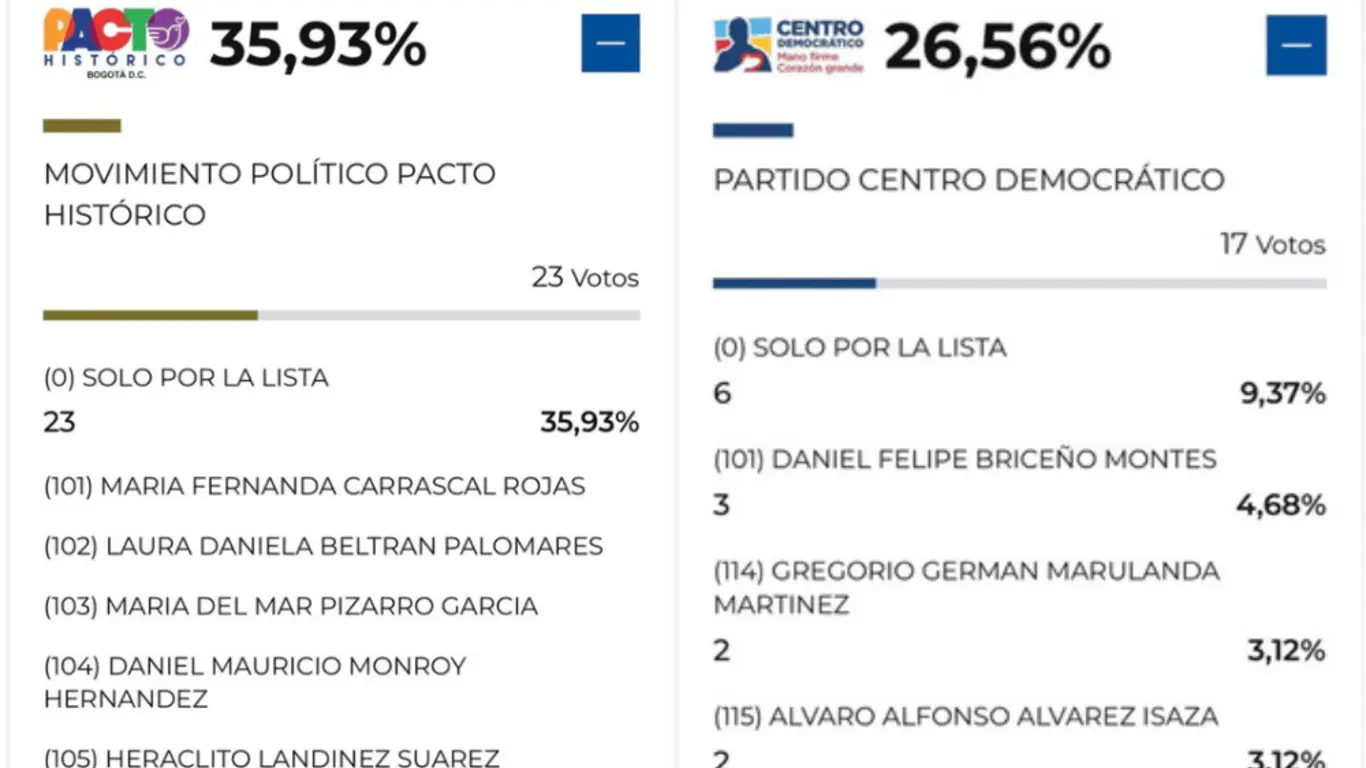Select candidate Alvaro Alfonso Alvarez Isaza

(966, 717)
